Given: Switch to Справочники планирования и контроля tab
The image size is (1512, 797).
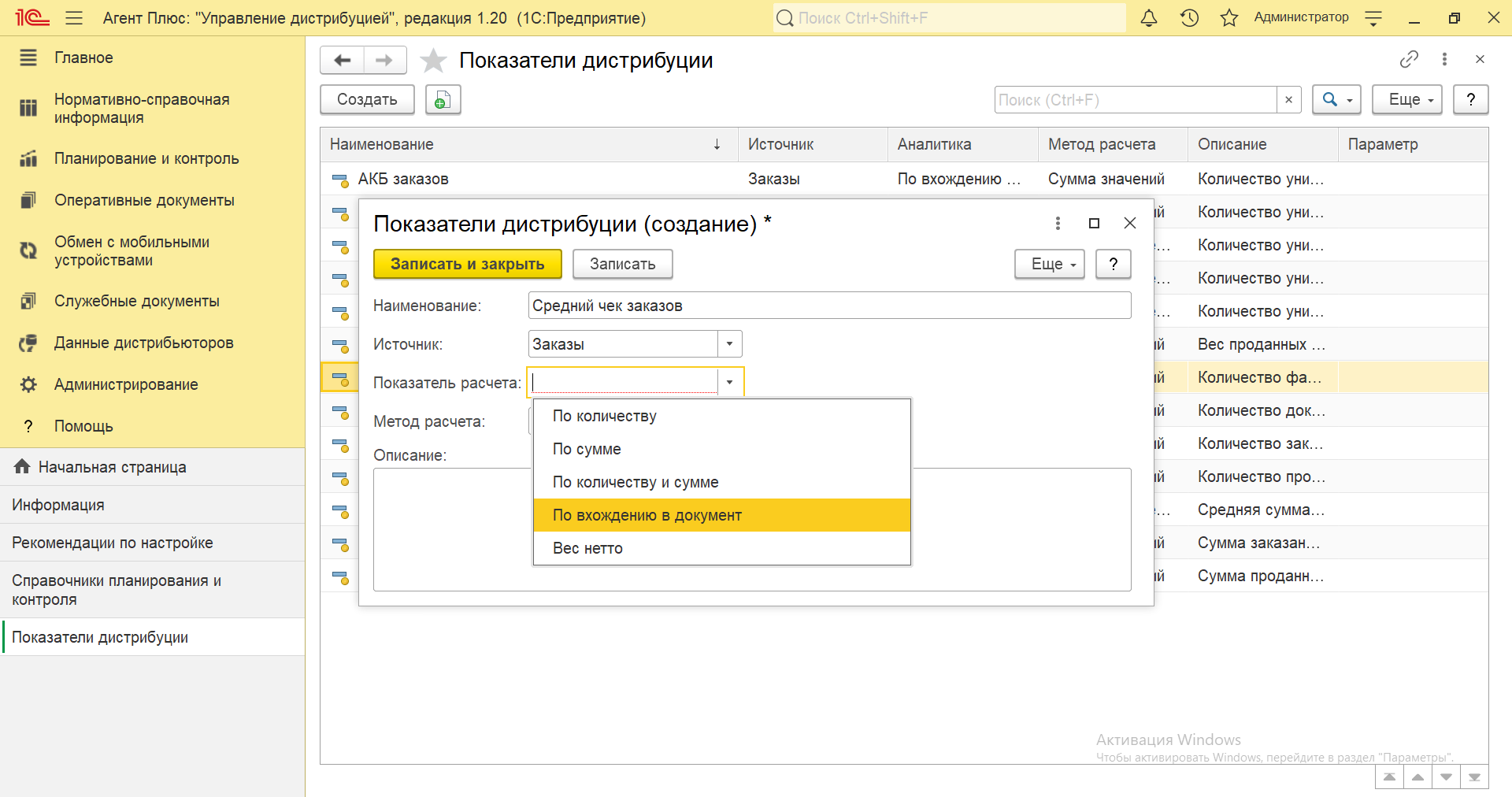Looking at the screenshot, I should pyautogui.click(x=152, y=591).
